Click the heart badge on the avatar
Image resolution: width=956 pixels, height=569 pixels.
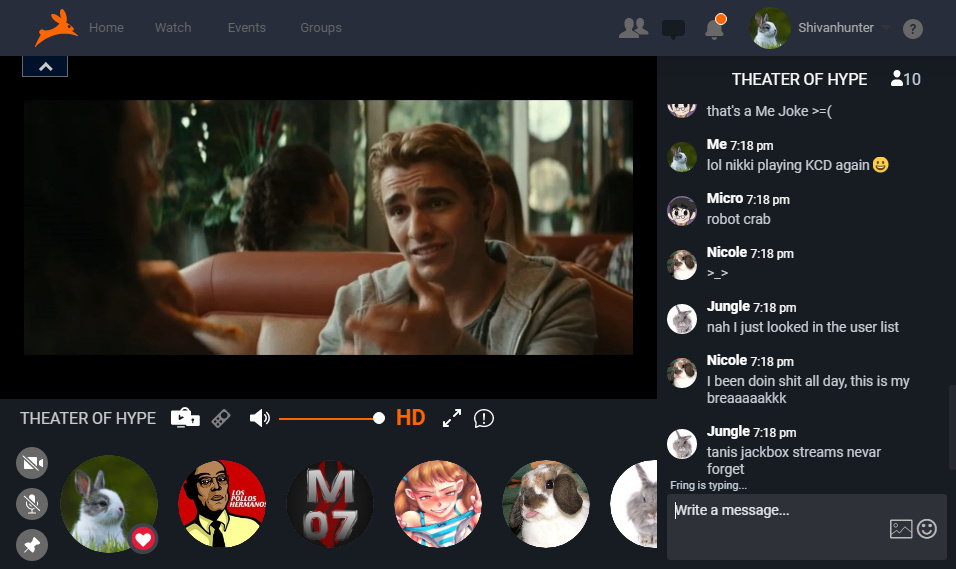[143, 539]
